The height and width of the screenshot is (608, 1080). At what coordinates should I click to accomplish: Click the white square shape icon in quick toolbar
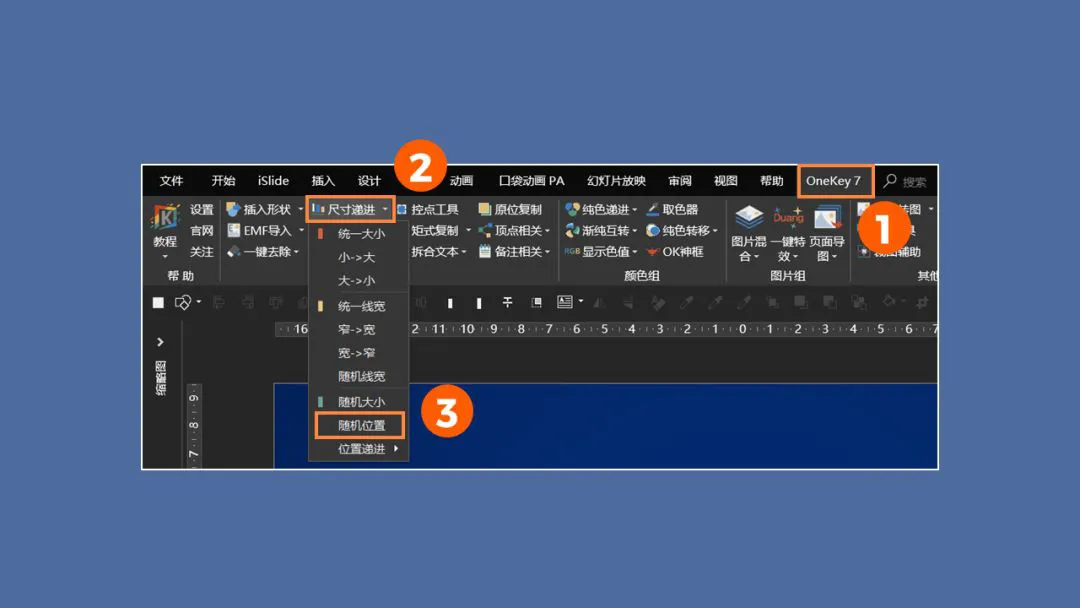coord(158,302)
